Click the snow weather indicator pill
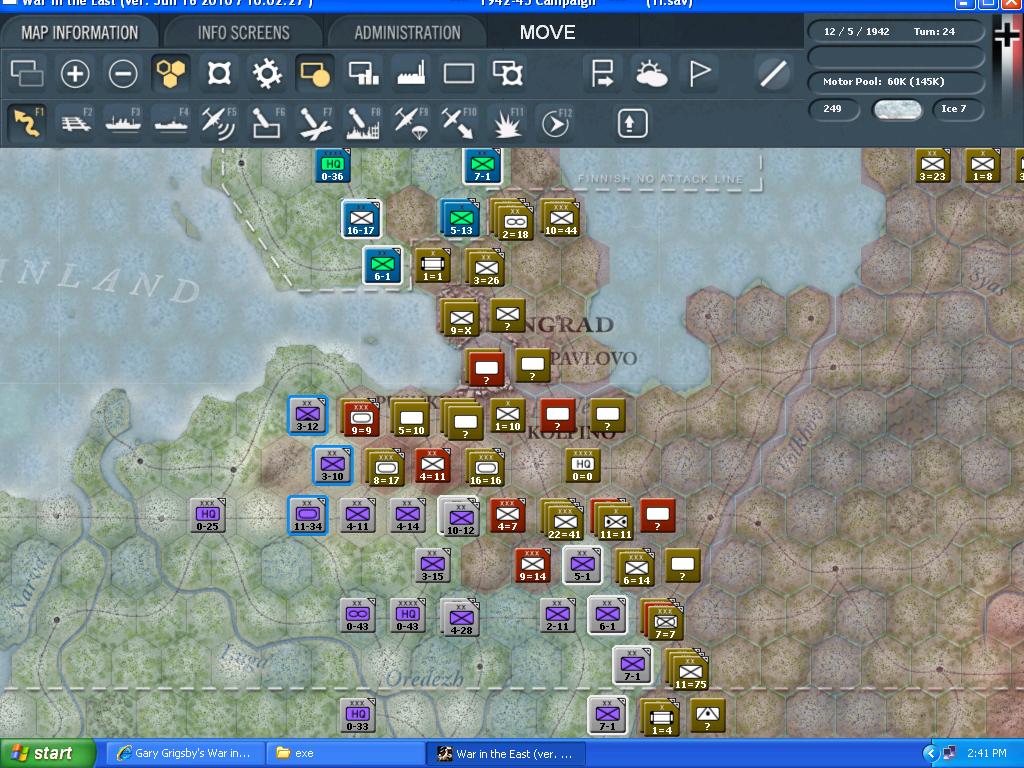The height and width of the screenshot is (768, 1024). pos(897,109)
